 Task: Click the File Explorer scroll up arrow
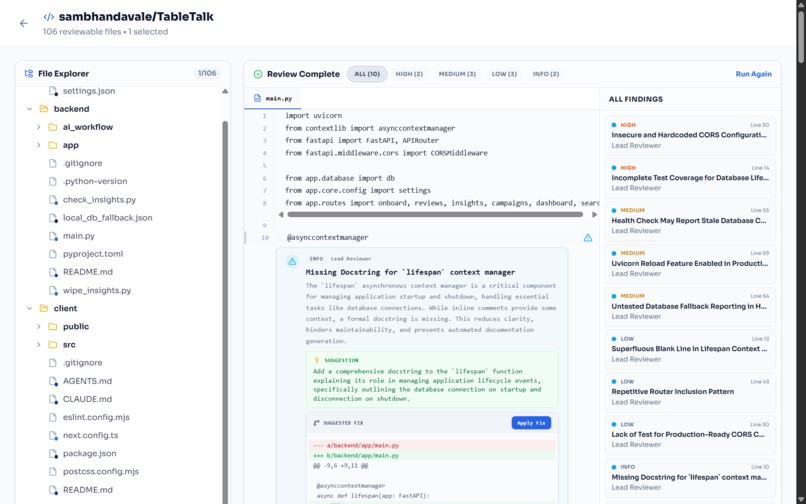click(x=225, y=92)
